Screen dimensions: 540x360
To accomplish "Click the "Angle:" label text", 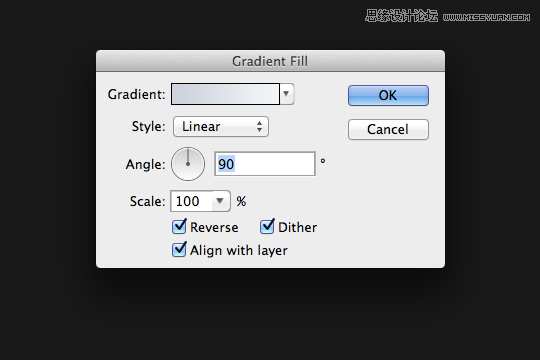I will click(146, 164).
